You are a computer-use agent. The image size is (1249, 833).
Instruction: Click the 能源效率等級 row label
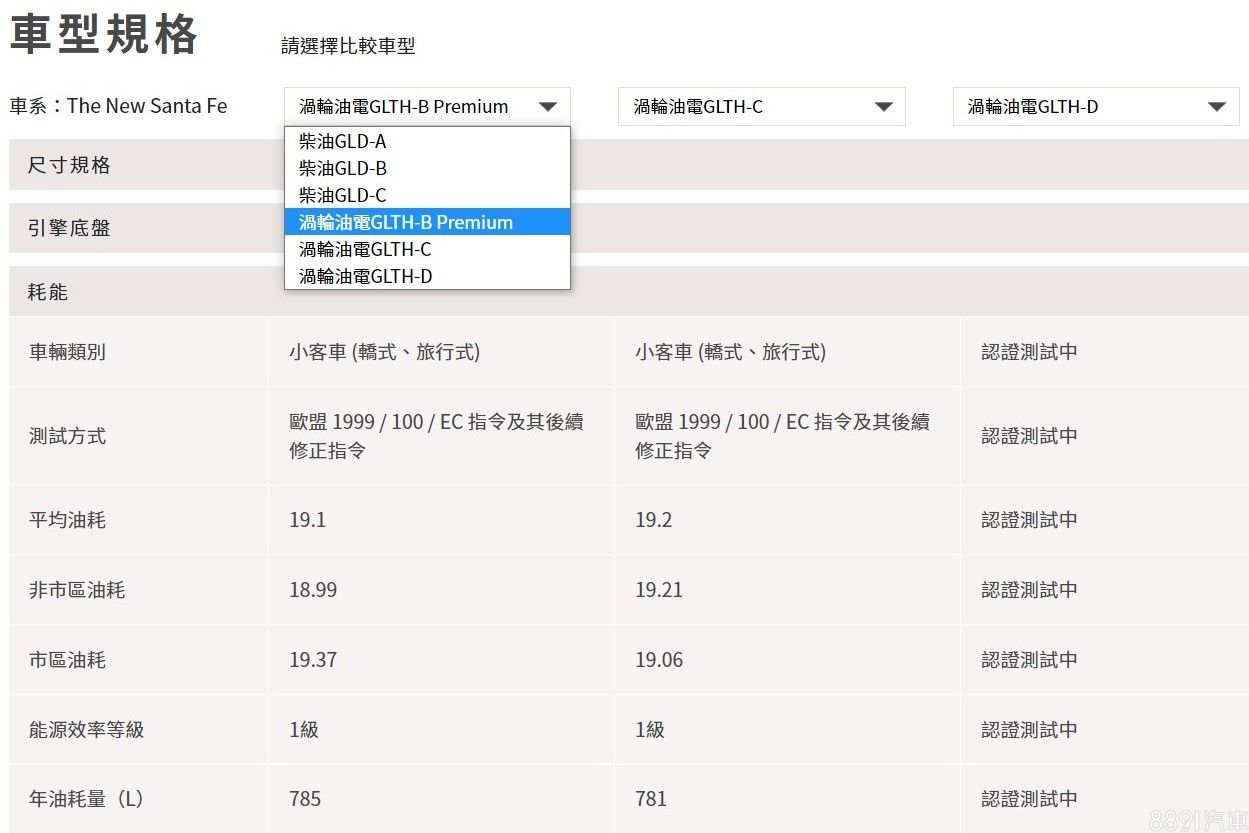[x=86, y=730]
